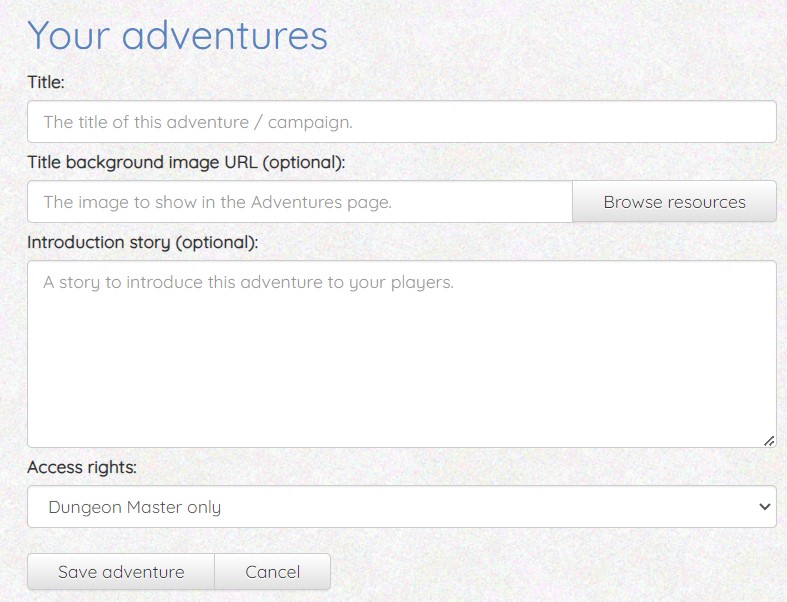Click the Browse resources button
This screenshot has width=787, height=602.
(674, 202)
